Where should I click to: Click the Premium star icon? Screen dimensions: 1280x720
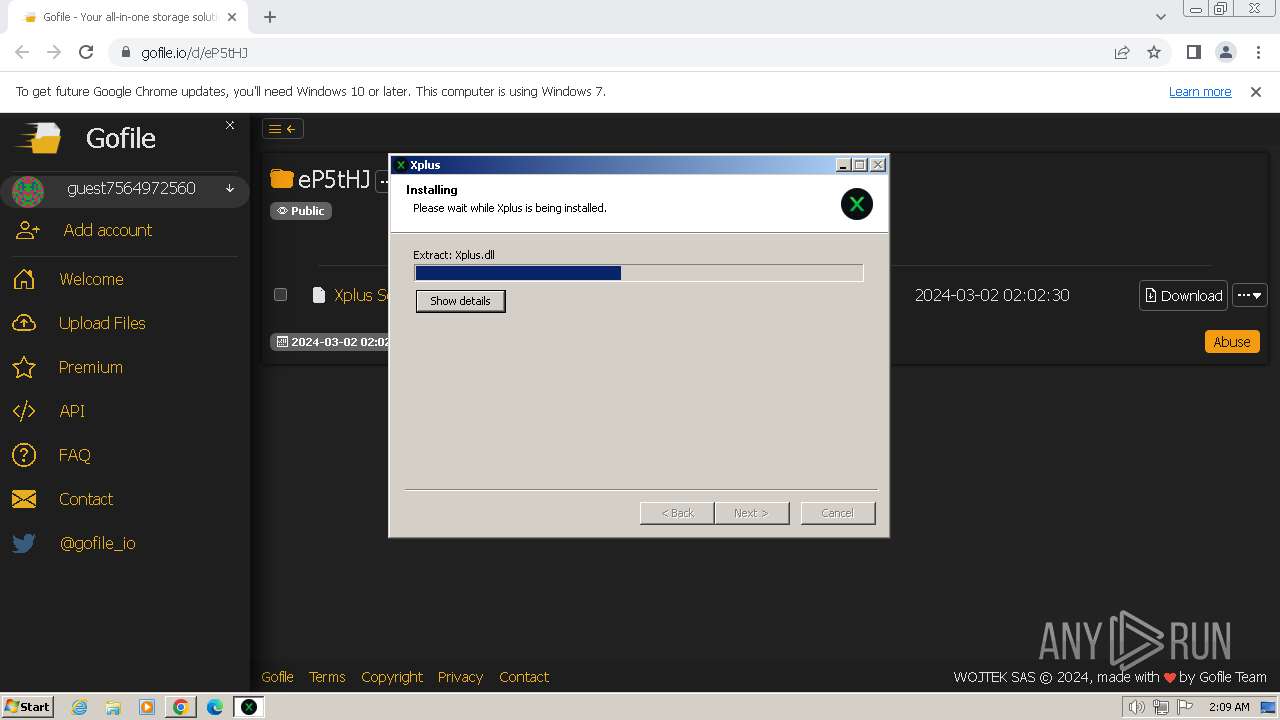[x=24, y=367]
